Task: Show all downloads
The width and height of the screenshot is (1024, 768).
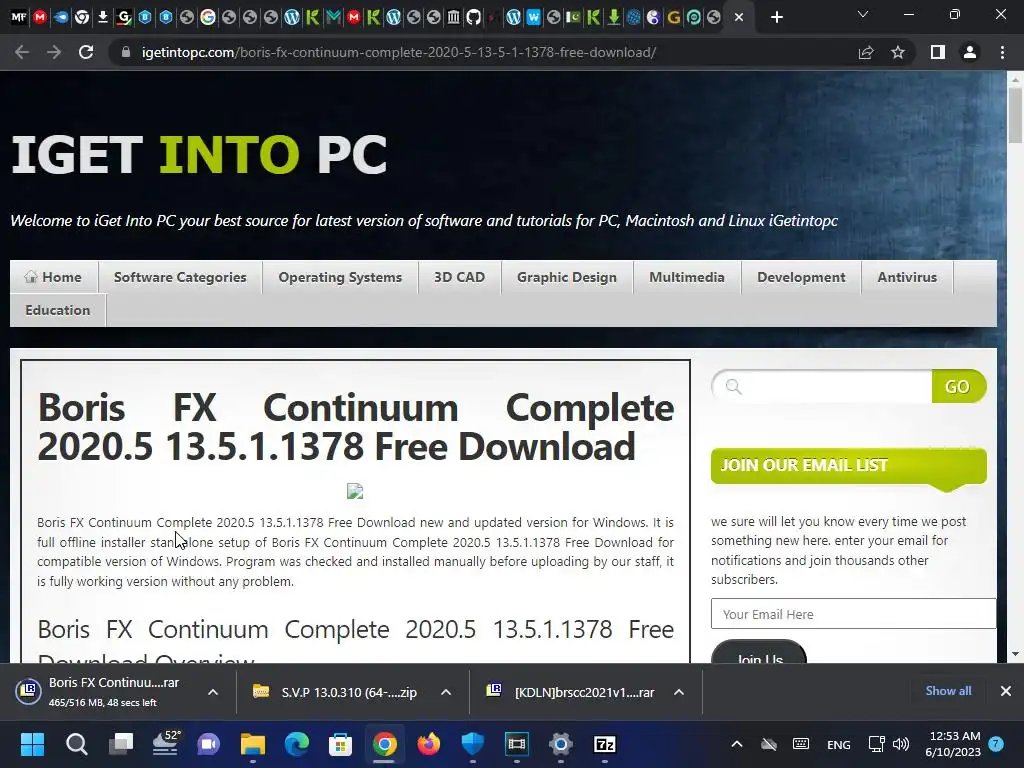Action: click(948, 691)
